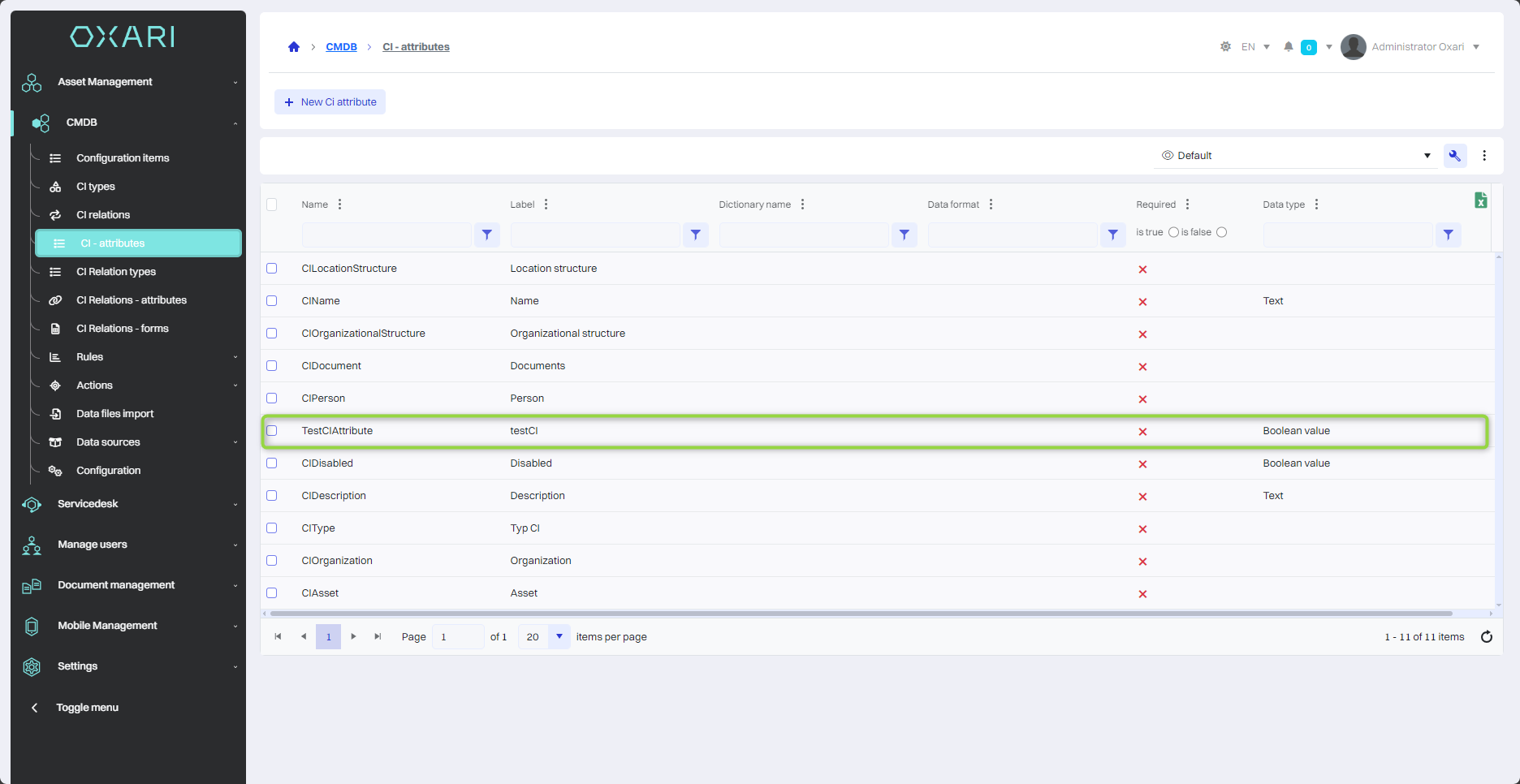Open Configuration items menu entry

[x=123, y=158]
